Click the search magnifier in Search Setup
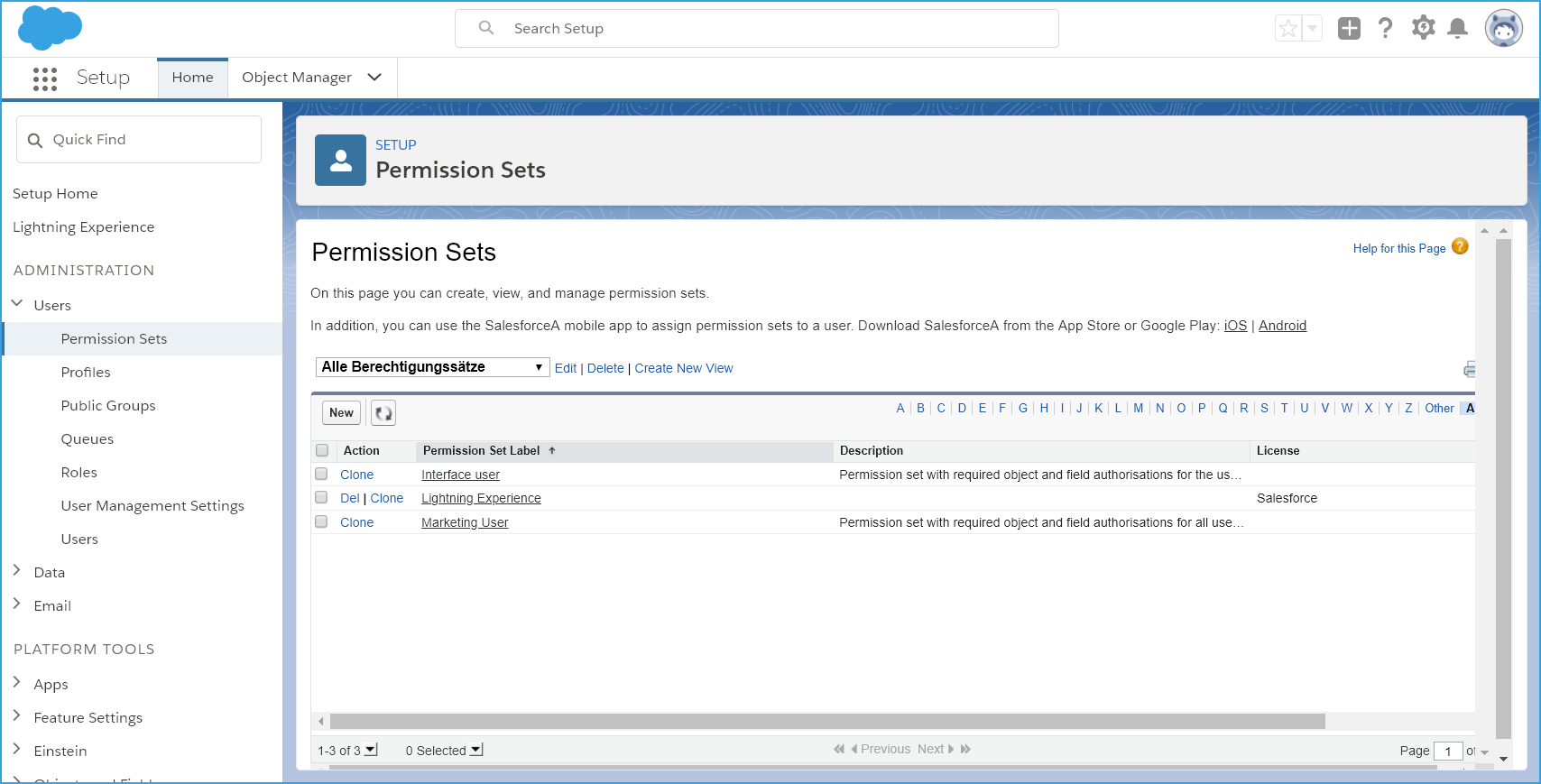This screenshot has height=784, width=1541. [x=486, y=28]
